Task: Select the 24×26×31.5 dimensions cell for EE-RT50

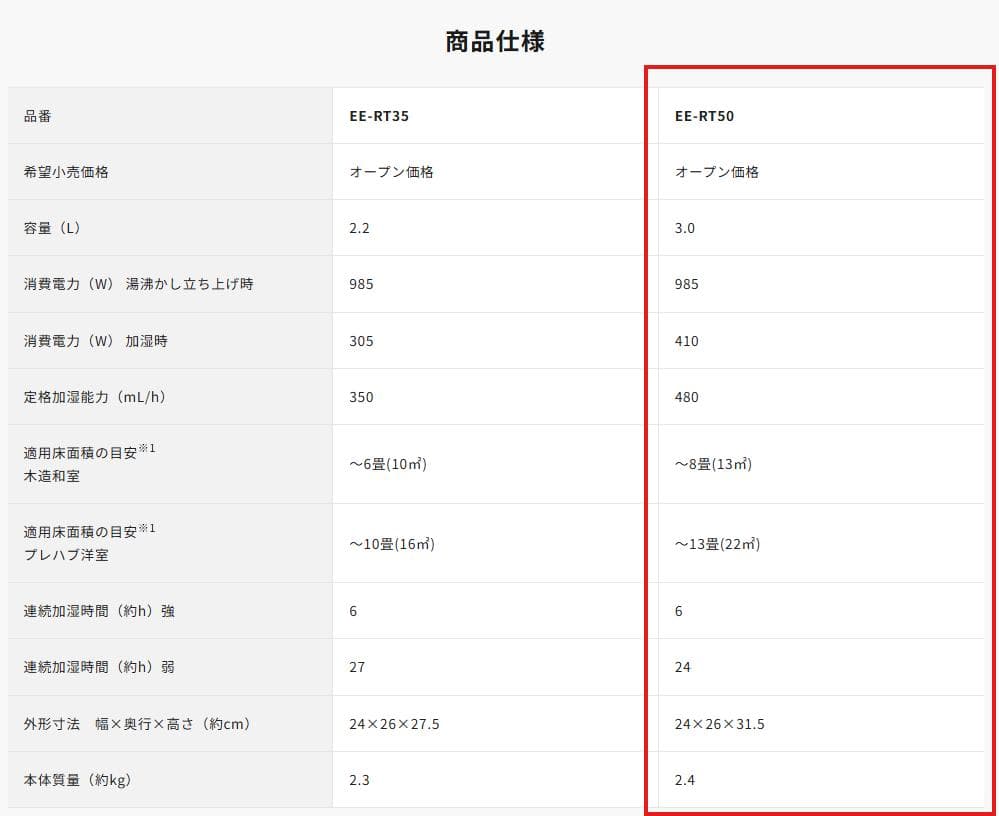Action: coord(719,723)
